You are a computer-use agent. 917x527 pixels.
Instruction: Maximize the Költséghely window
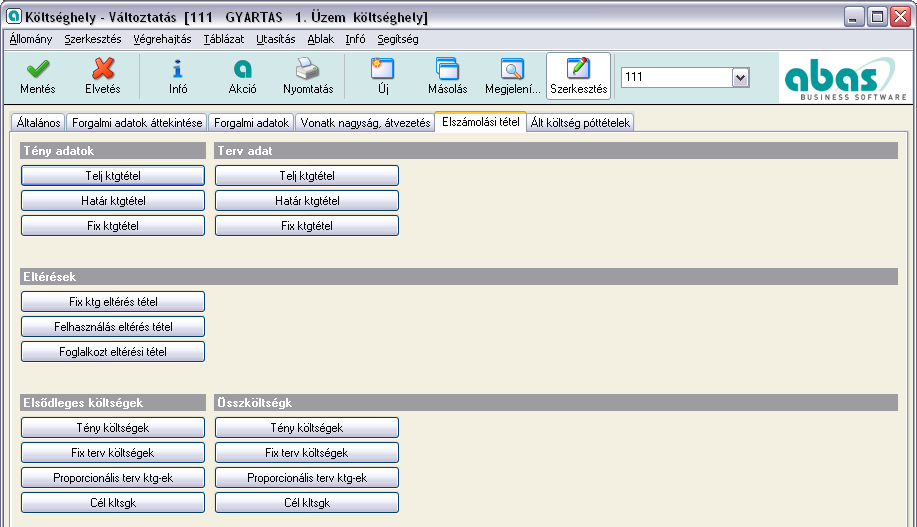click(877, 16)
